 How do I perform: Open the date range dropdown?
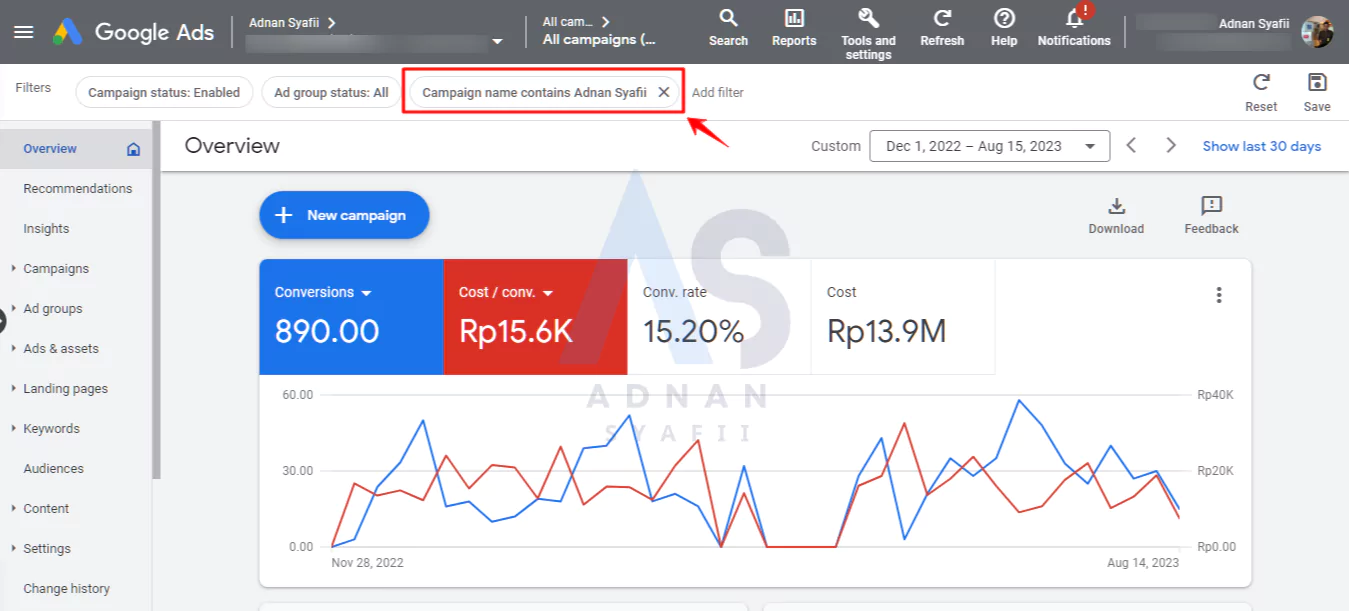(989, 146)
